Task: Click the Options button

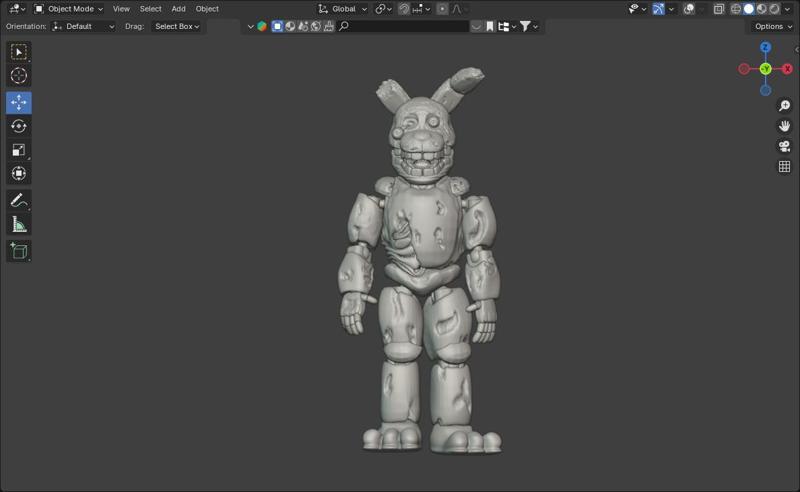Action: (772, 26)
